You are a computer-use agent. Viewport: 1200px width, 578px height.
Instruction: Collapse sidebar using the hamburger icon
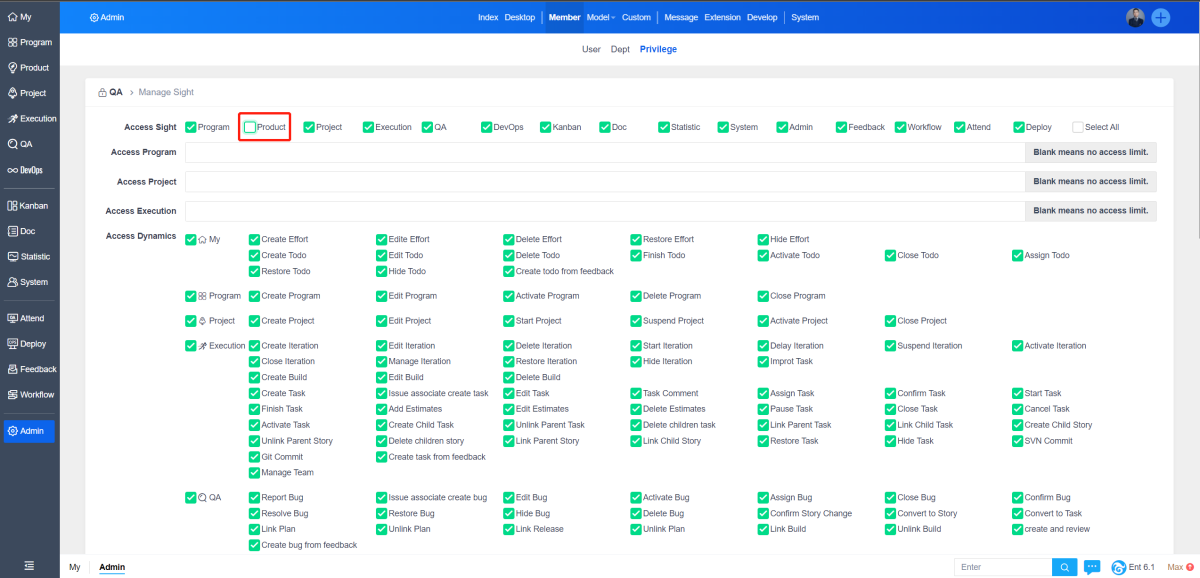tap(29, 566)
